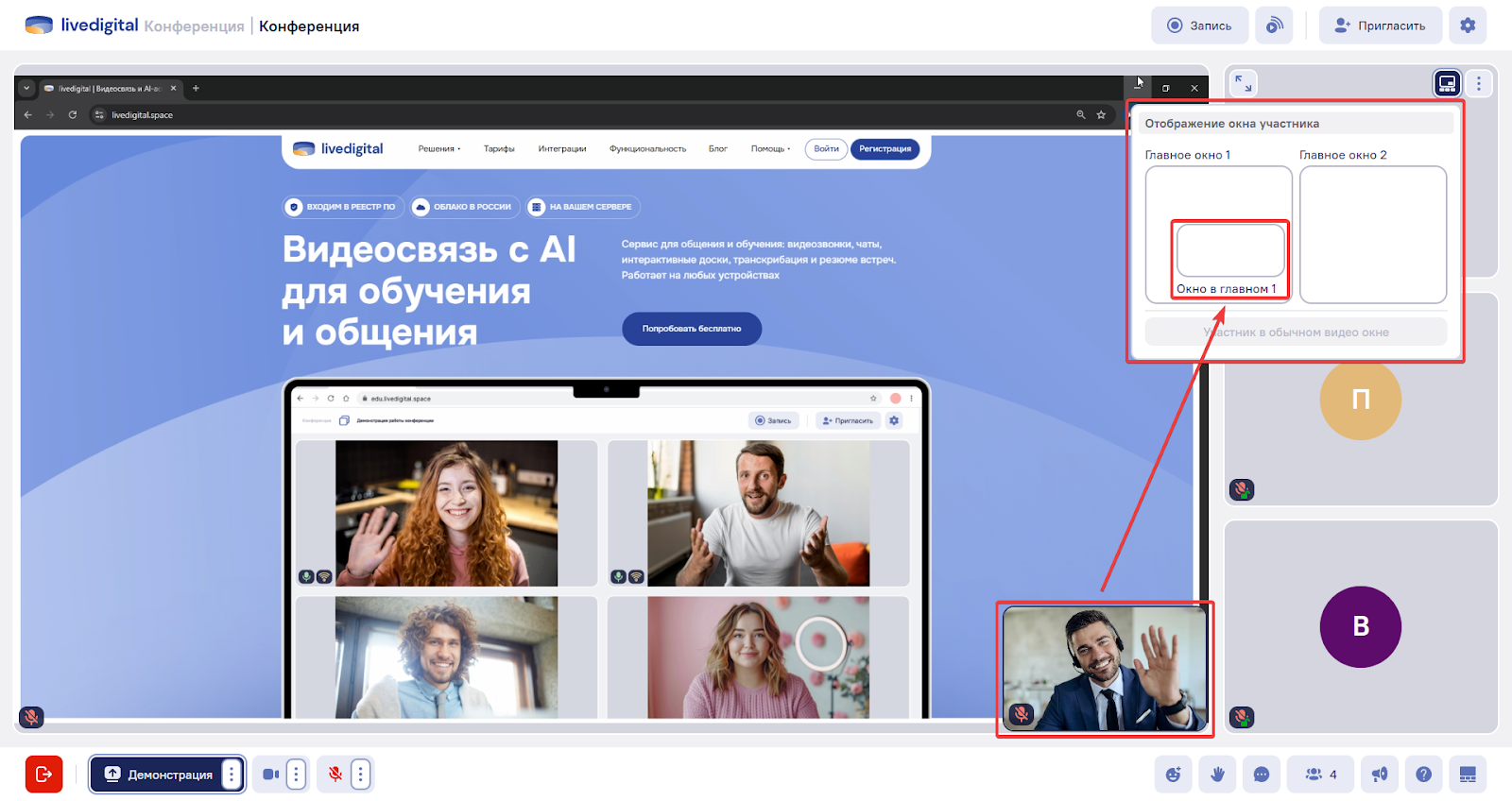Click Отображение окна участника heading
The height and width of the screenshot is (801, 1512).
click(1231, 124)
